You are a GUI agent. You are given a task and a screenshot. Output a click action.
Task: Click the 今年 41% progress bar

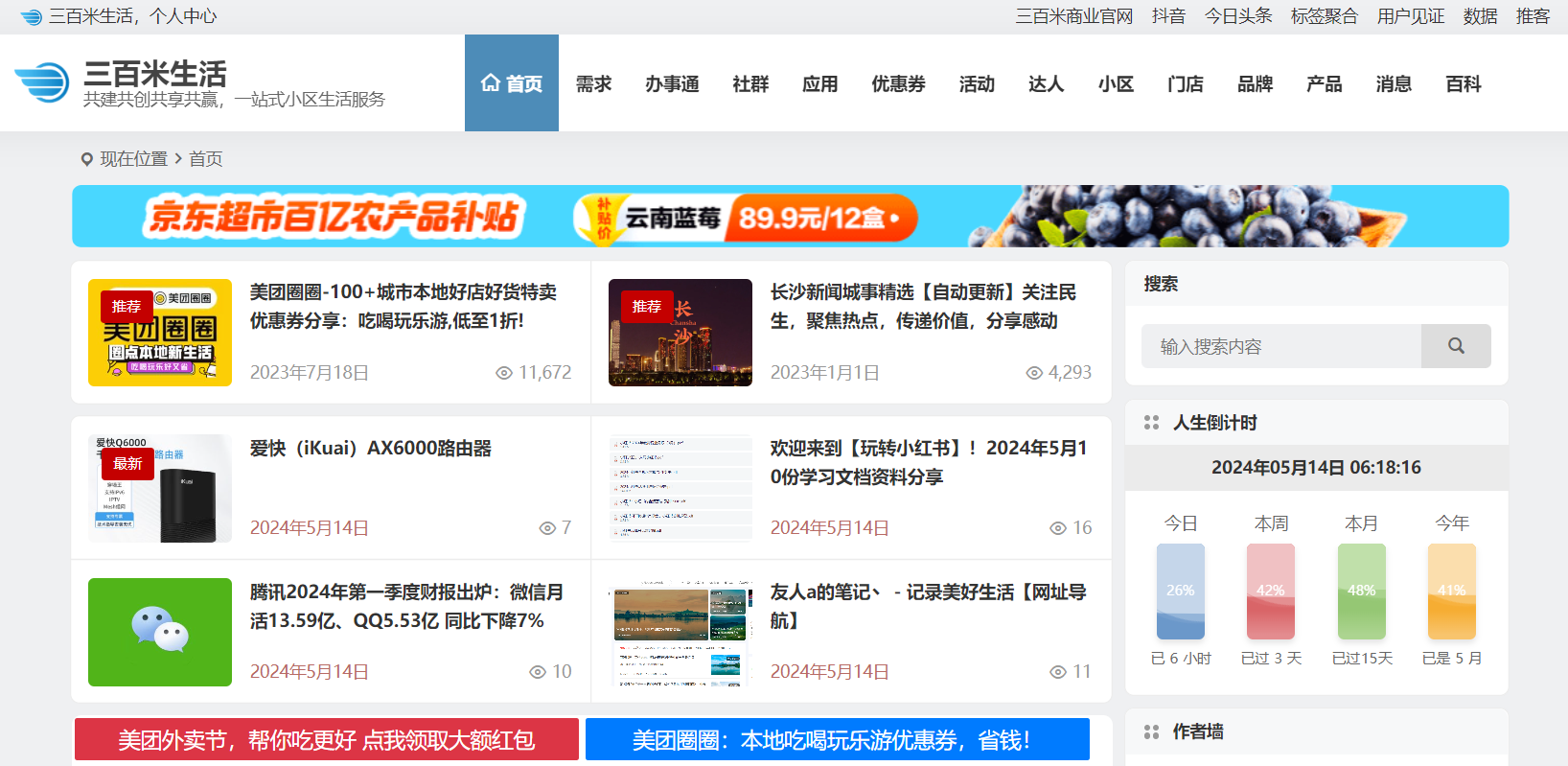click(1452, 592)
